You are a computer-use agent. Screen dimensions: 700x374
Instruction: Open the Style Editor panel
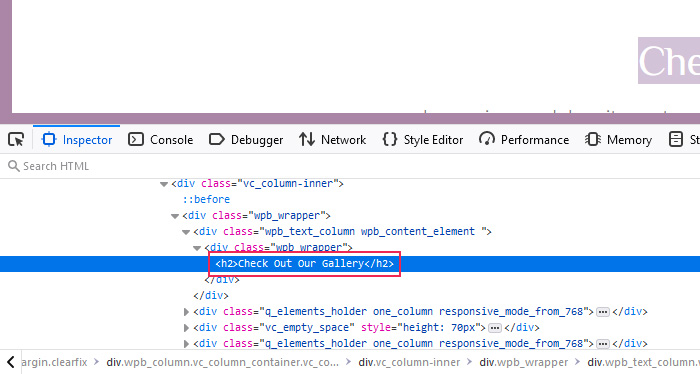click(x=423, y=140)
